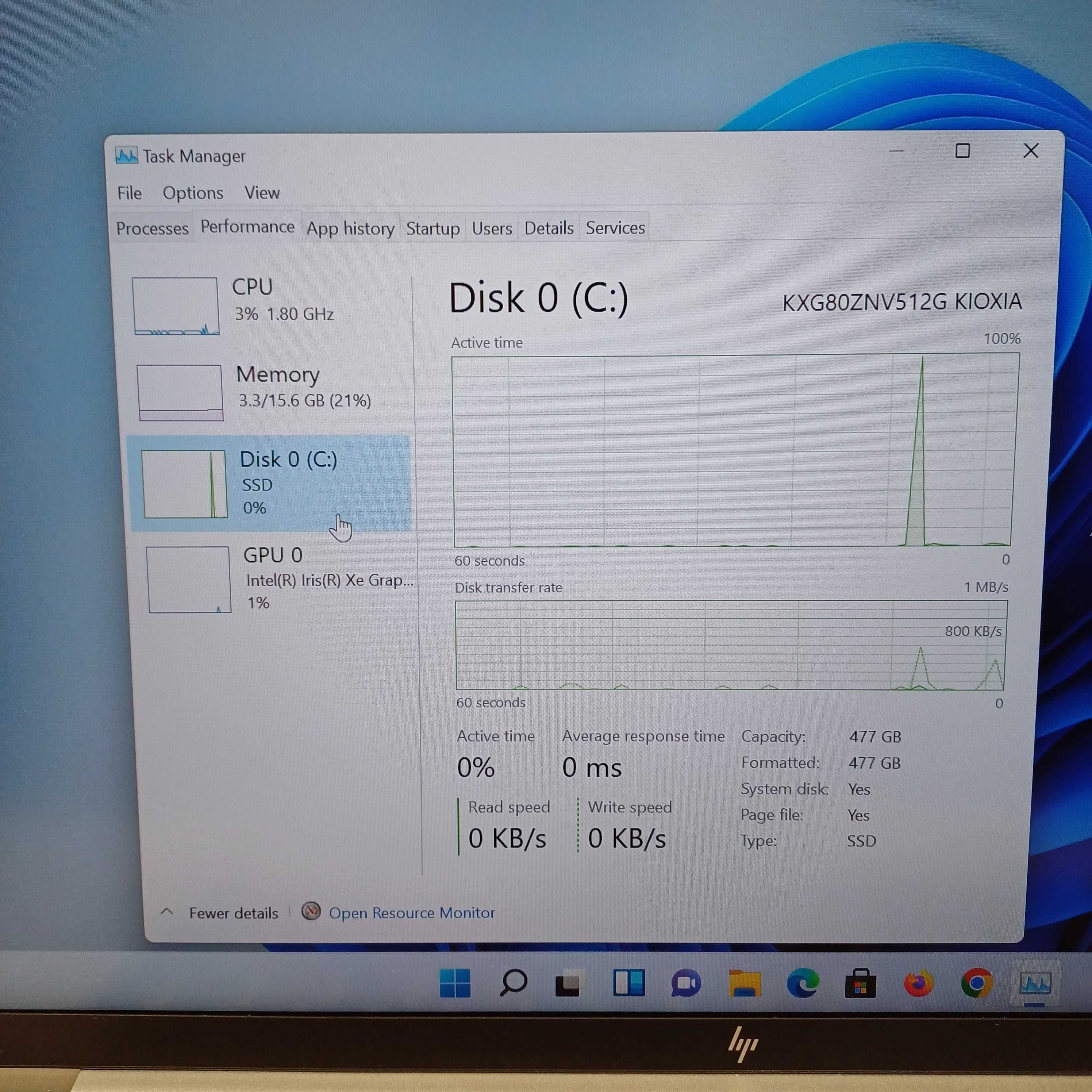Click the GPU 0 mini graph thumbnail
The height and width of the screenshot is (1092, 1092).
189,579
